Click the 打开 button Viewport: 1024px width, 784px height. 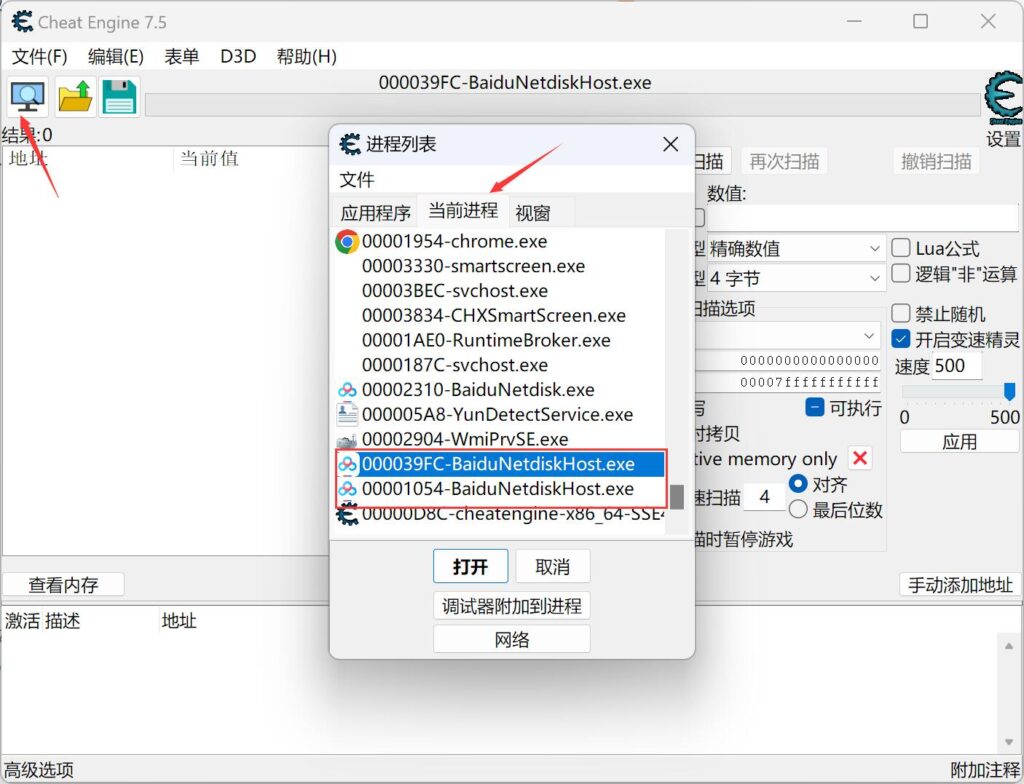[x=470, y=566]
